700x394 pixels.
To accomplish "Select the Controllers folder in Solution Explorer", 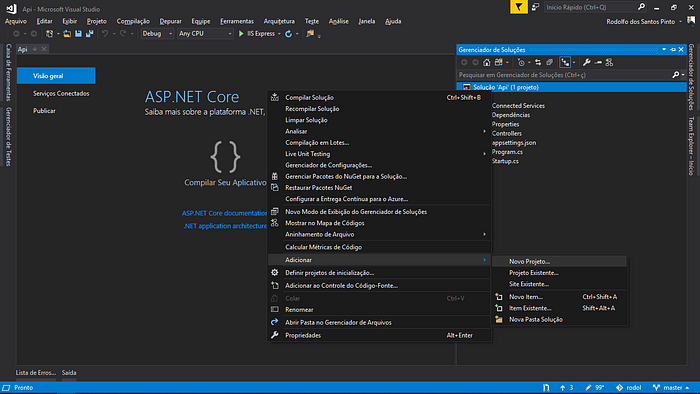I will (x=507, y=133).
